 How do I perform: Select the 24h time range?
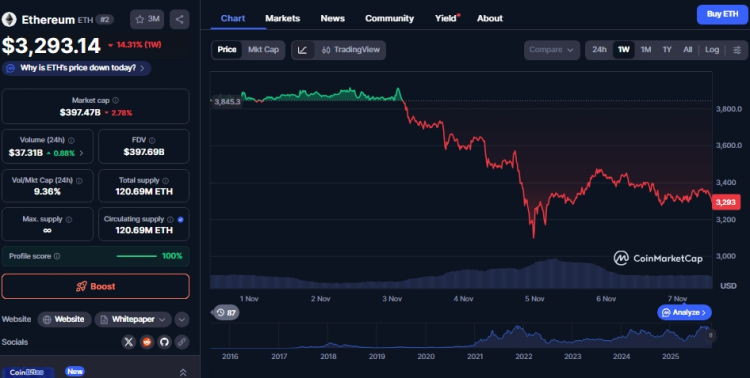click(599, 50)
